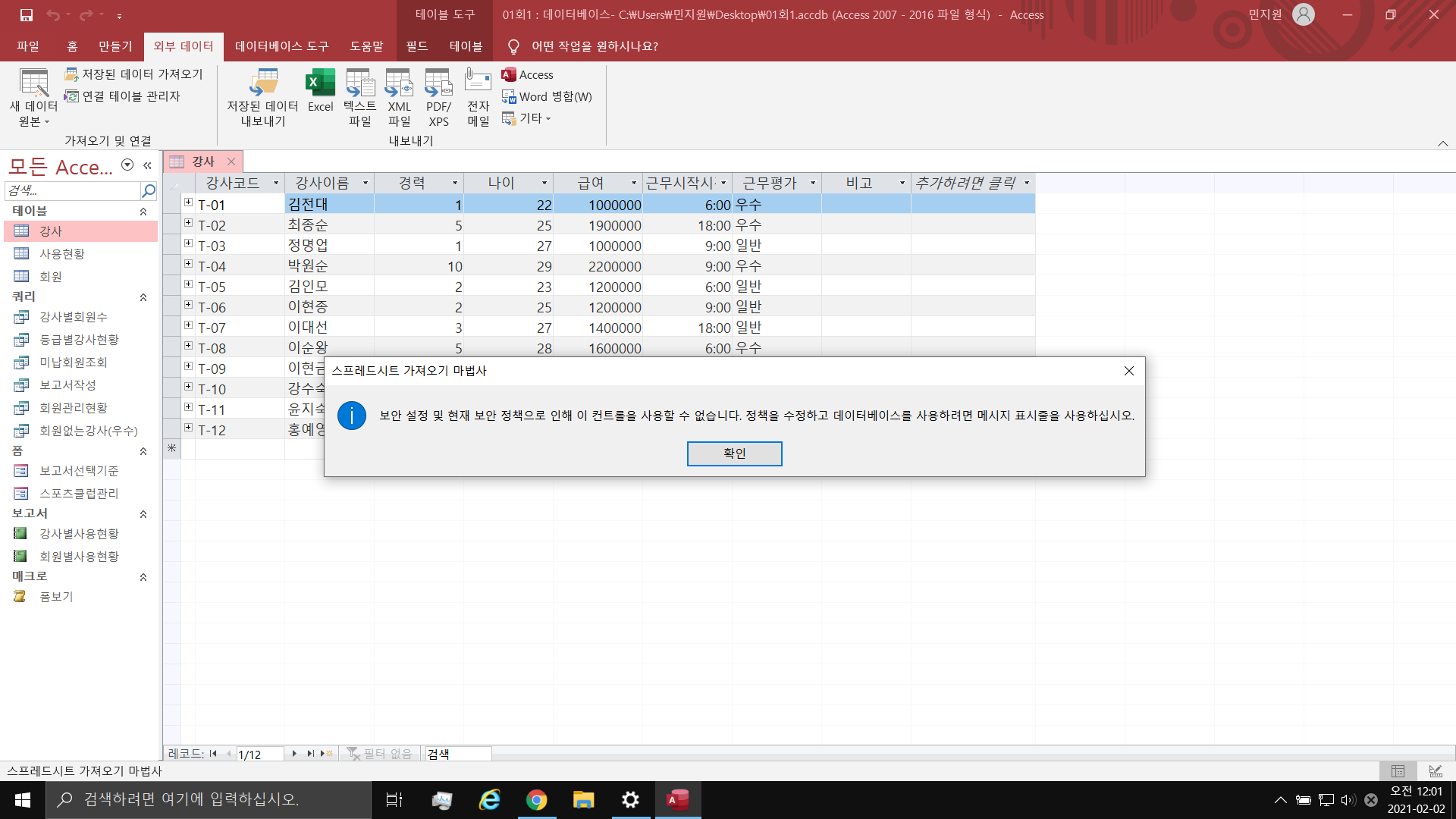Click the Word Merge export option
This screenshot has width=1456, height=819.
coord(548,96)
